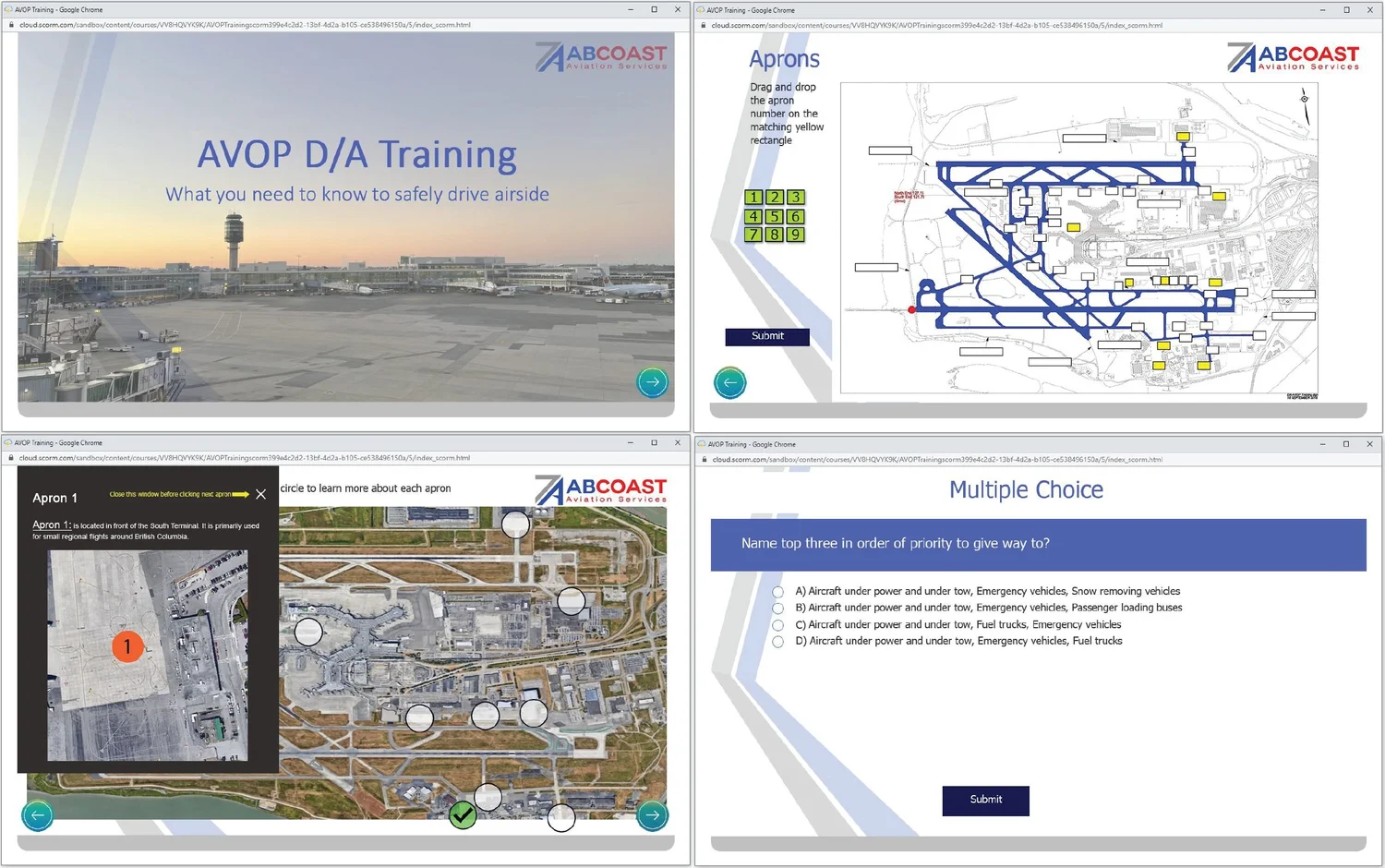This screenshot has width=1385, height=868.
Task: Click the padlock icon in the address bar
Action: (x=11, y=25)
